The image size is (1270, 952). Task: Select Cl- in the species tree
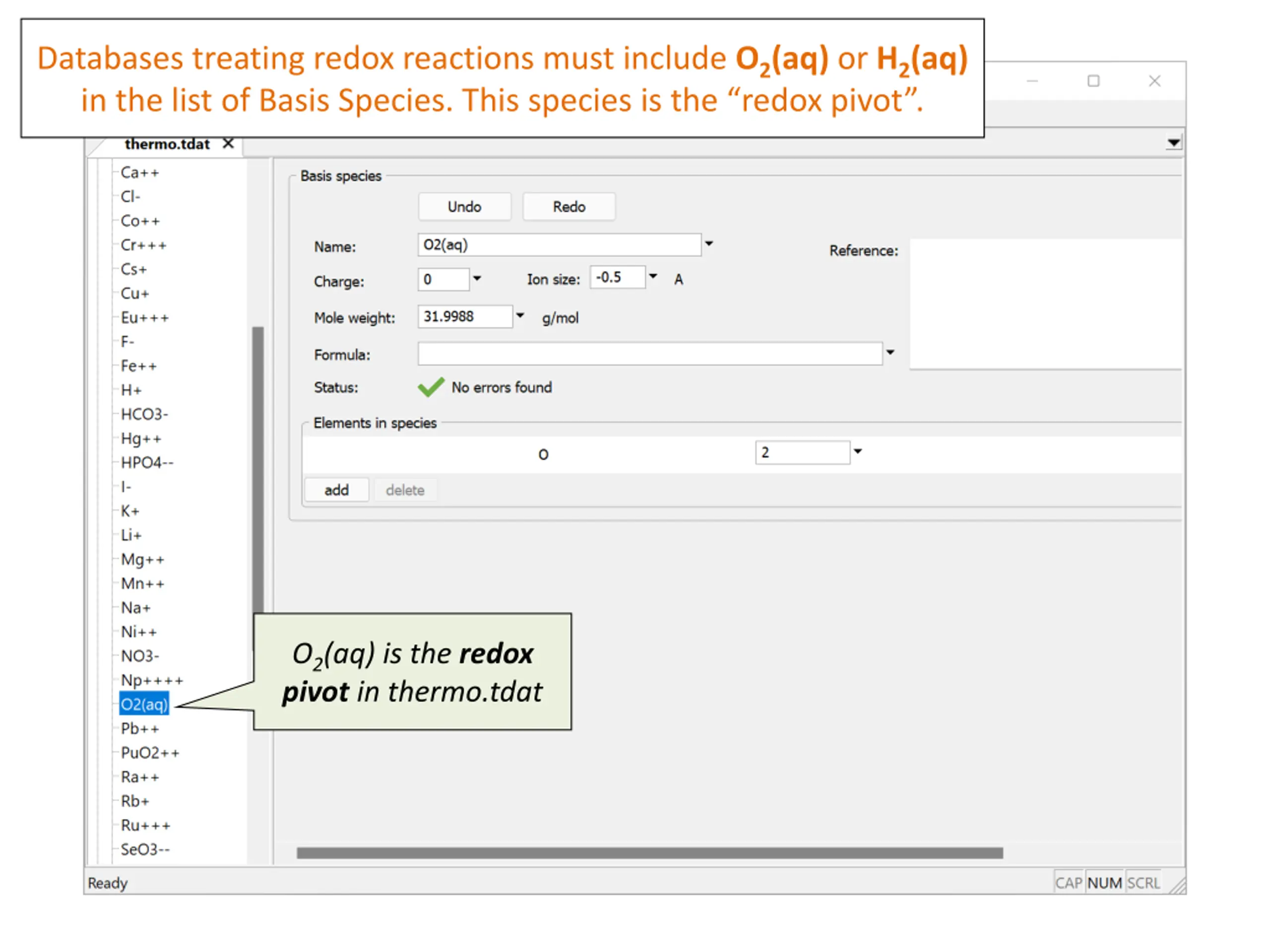130,197
